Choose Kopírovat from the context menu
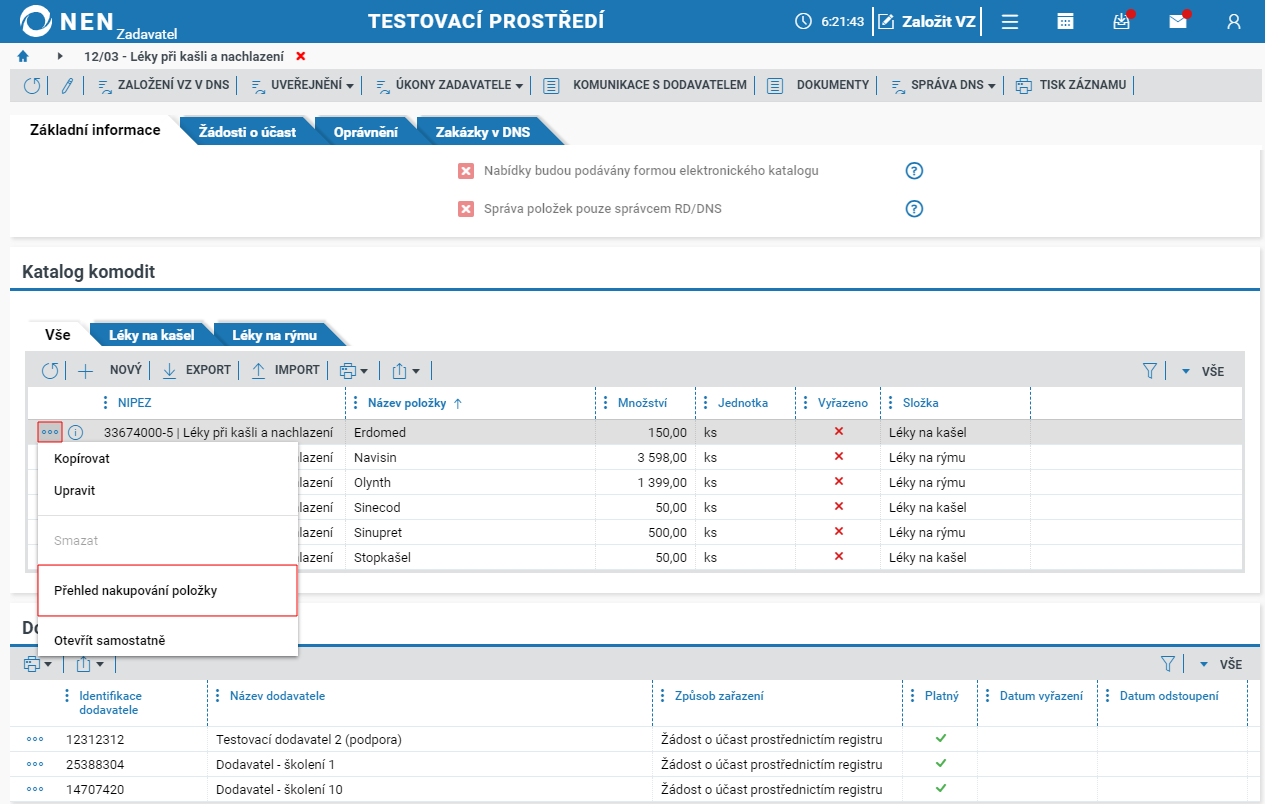This screenshot has width=1265, height=804. [x=82, y=459]
